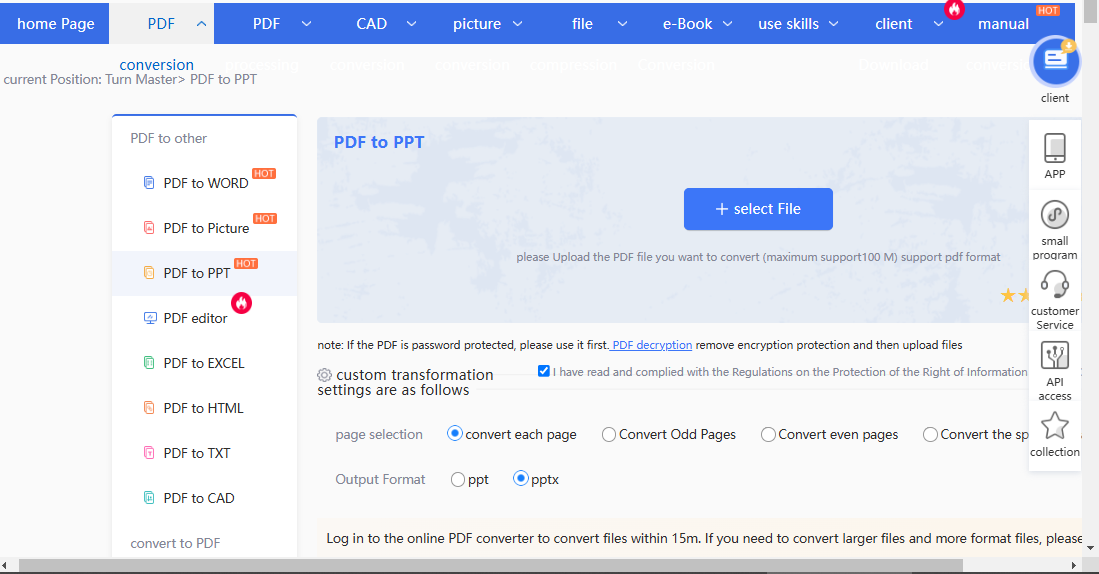Choose ppt output format radio

pyautogui.click(x=458, y=479)
